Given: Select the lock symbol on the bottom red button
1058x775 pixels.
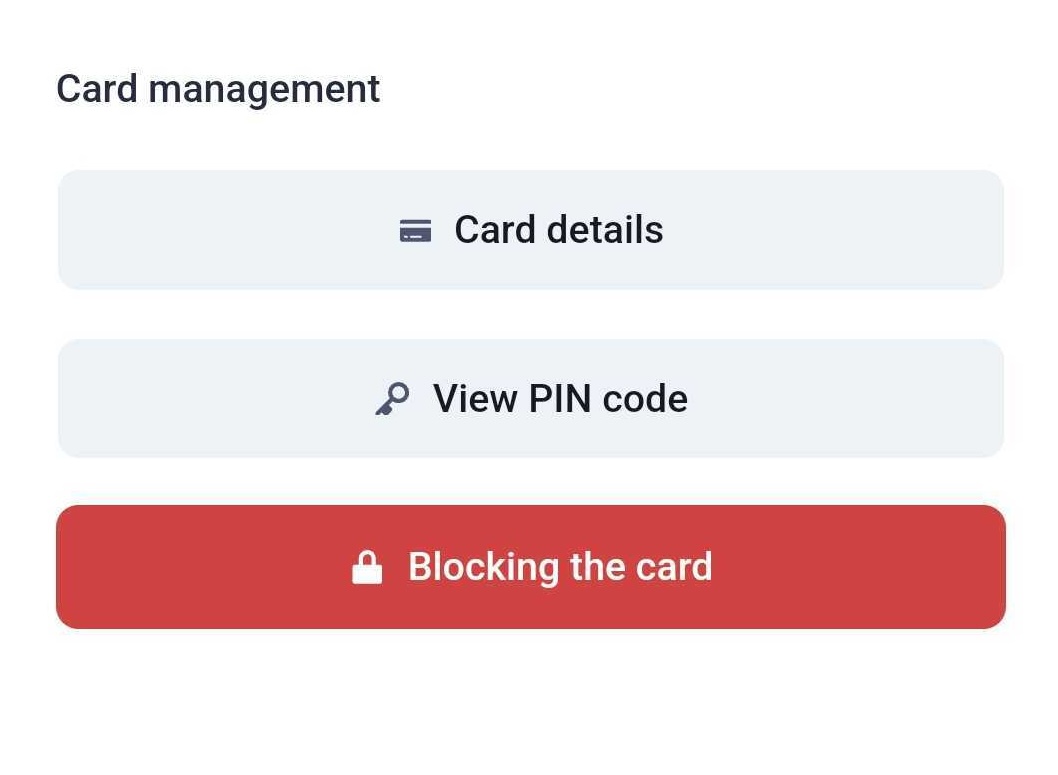Looking at the screenshot, I should (367, 566).
